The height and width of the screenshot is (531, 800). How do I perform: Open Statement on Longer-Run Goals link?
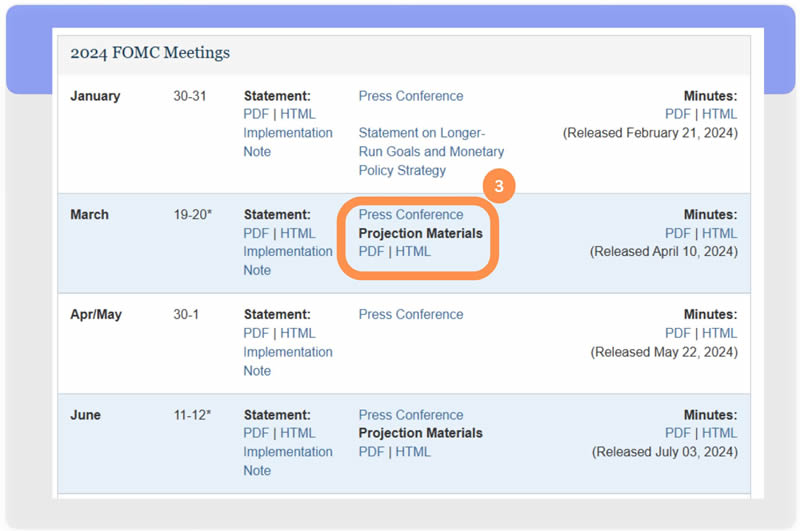(431, 151)
